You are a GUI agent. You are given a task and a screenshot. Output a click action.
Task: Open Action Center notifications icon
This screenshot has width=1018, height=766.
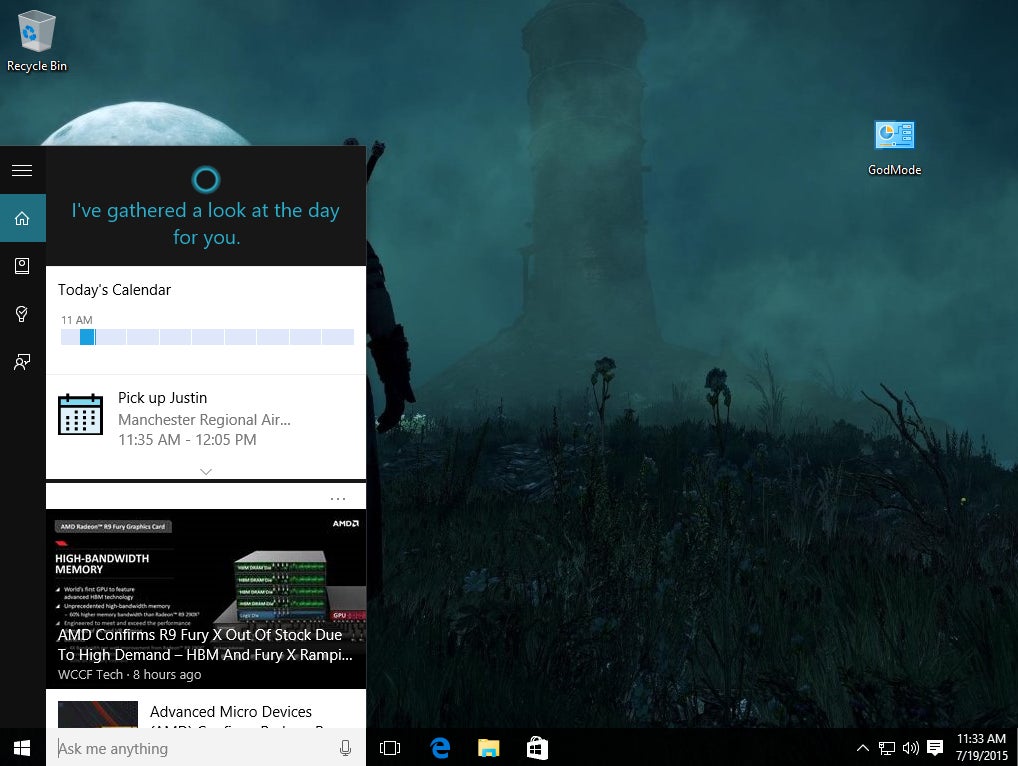tap(935, 748)
